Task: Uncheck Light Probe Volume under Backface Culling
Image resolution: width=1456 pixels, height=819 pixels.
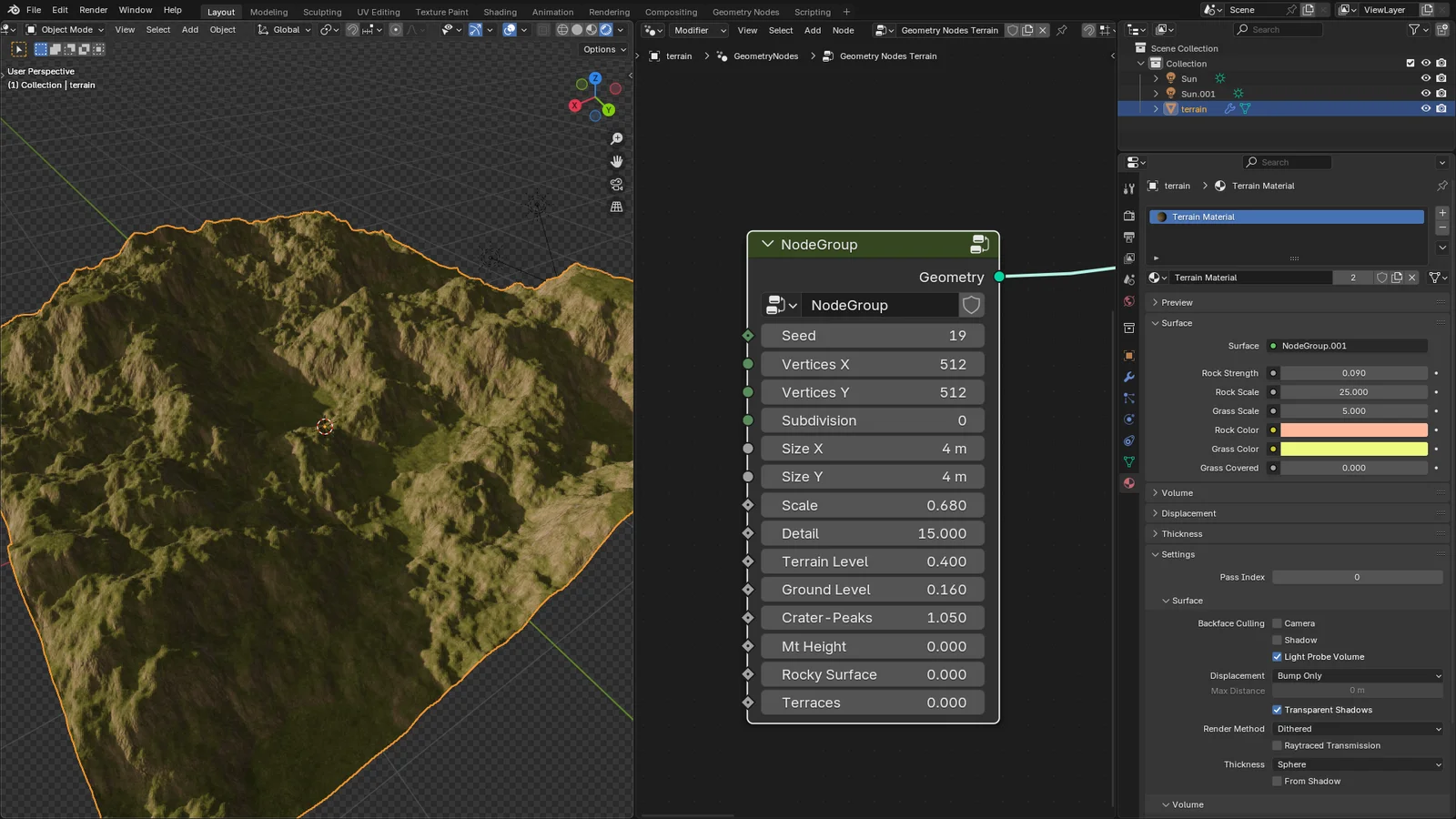Action: [x=1278, y=656]
